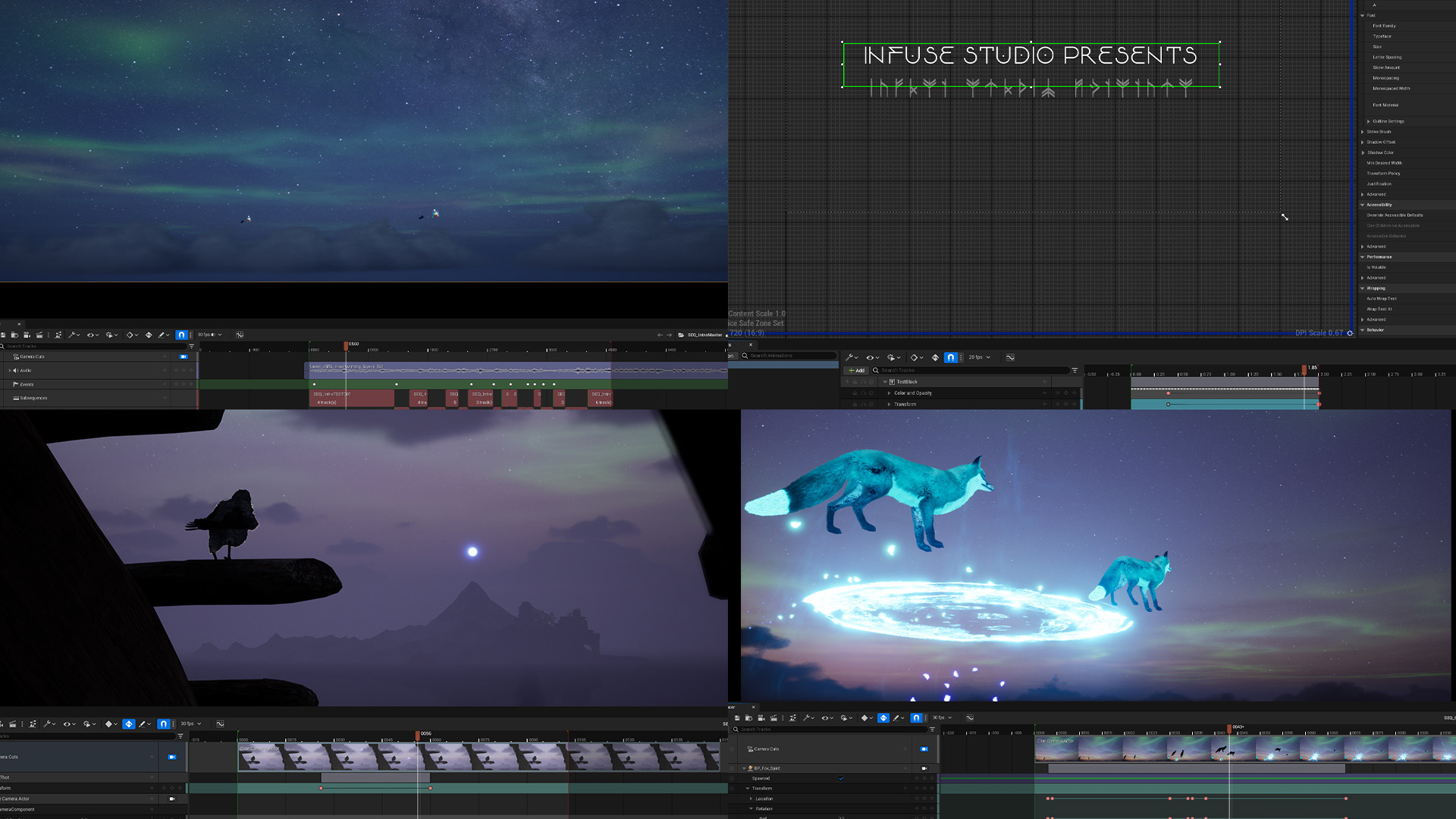Image resolution: width=1456 pixels, height=819 pixels.
Task: Toggle snapping magnet in SEQ_IntroMaster sequencer toolbar
Action: [181, 334]
